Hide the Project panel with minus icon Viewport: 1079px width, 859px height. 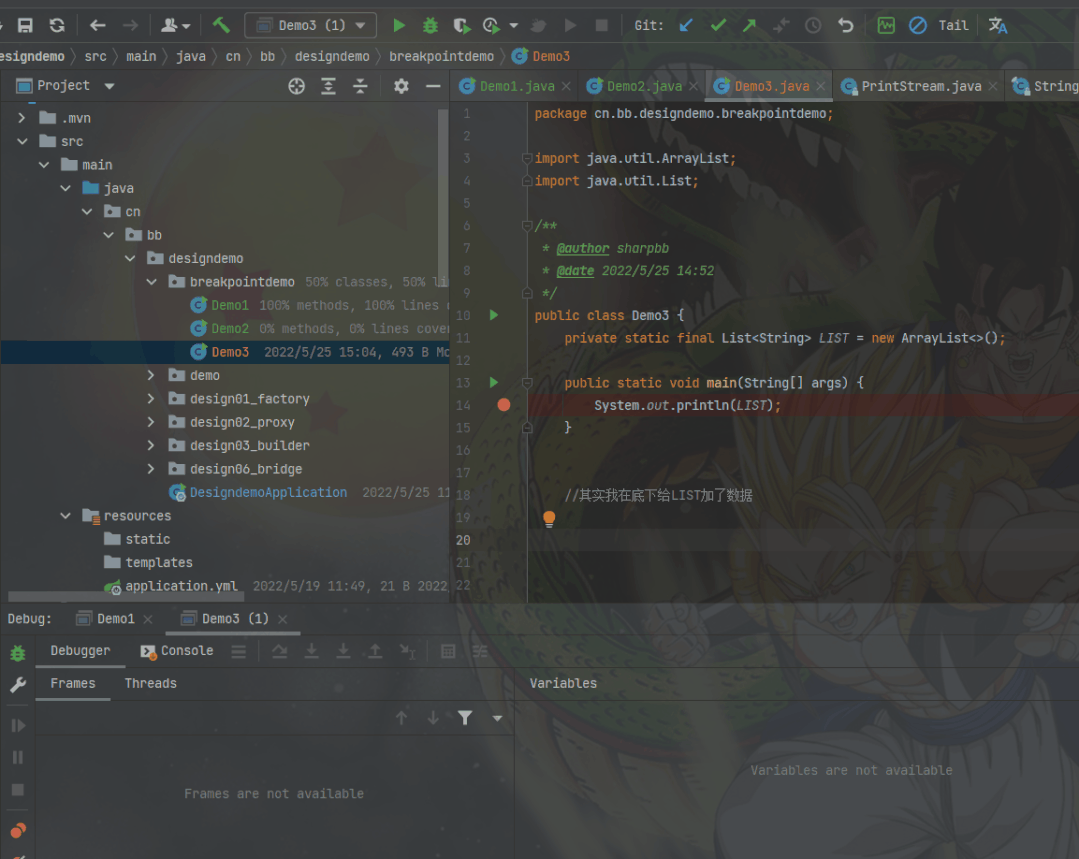tap(433, 86)
